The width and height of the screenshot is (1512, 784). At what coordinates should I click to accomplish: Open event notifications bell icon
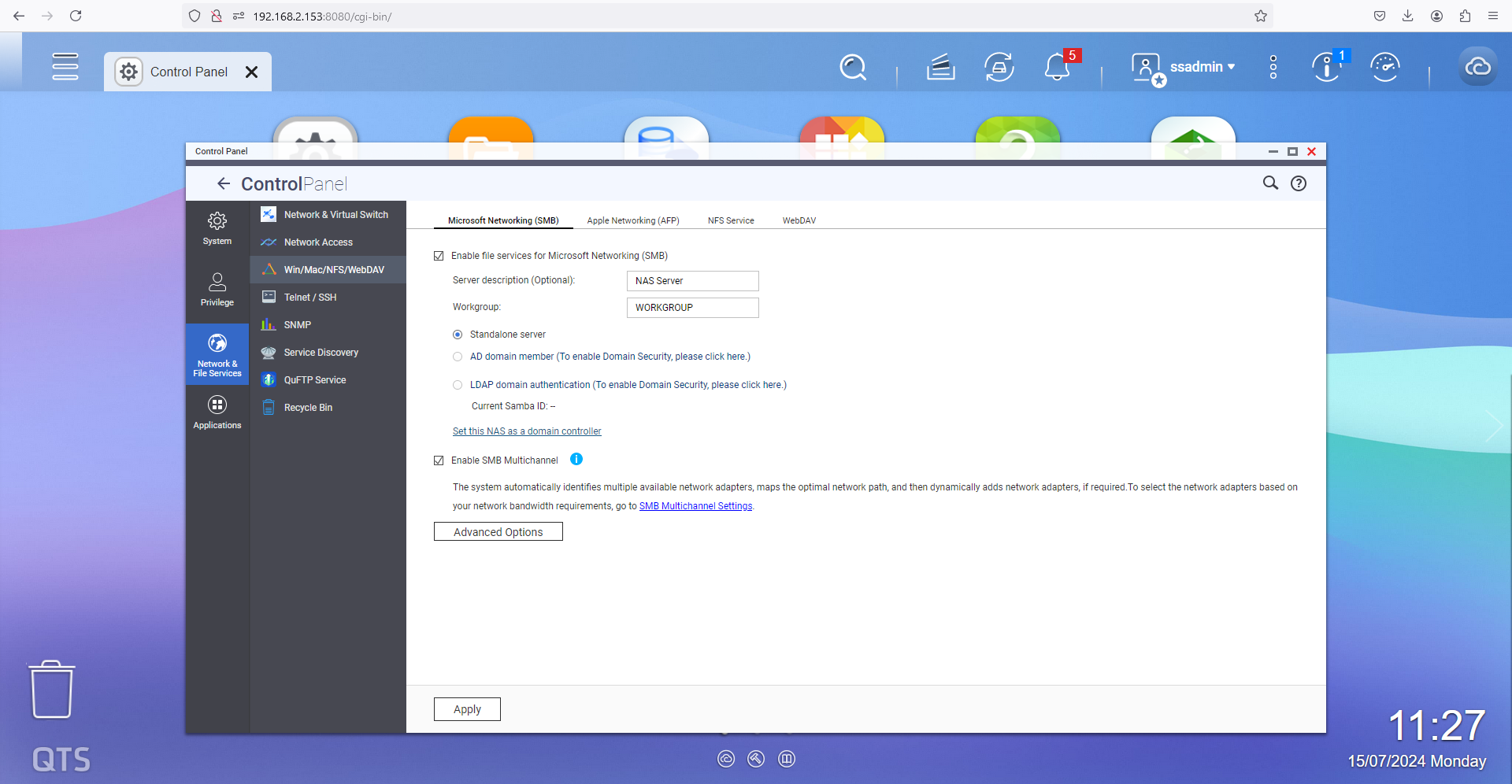pyautogui.click(x=1058, y=67)
